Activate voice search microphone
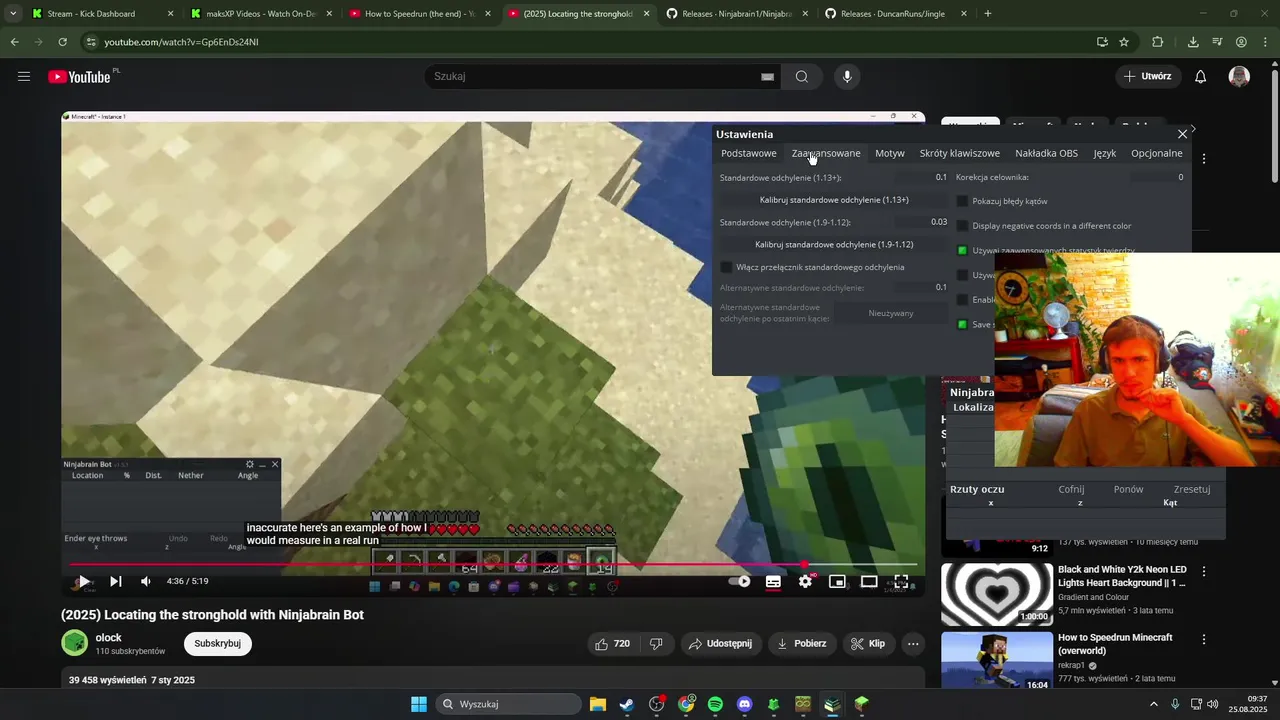Image resolution: width=1280 pixels, height=720 pixels. tap(847, 77)
